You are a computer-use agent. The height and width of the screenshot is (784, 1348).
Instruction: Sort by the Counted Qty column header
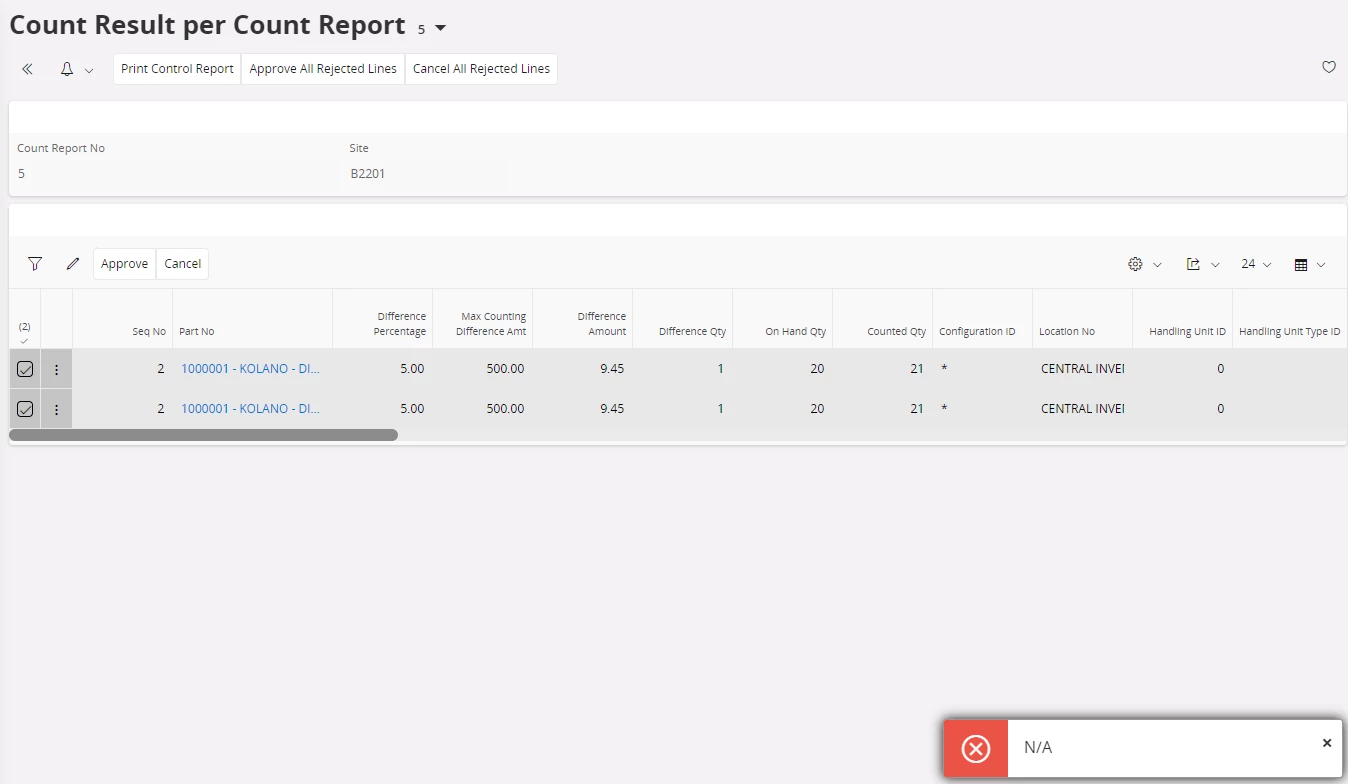pos(897,331)
